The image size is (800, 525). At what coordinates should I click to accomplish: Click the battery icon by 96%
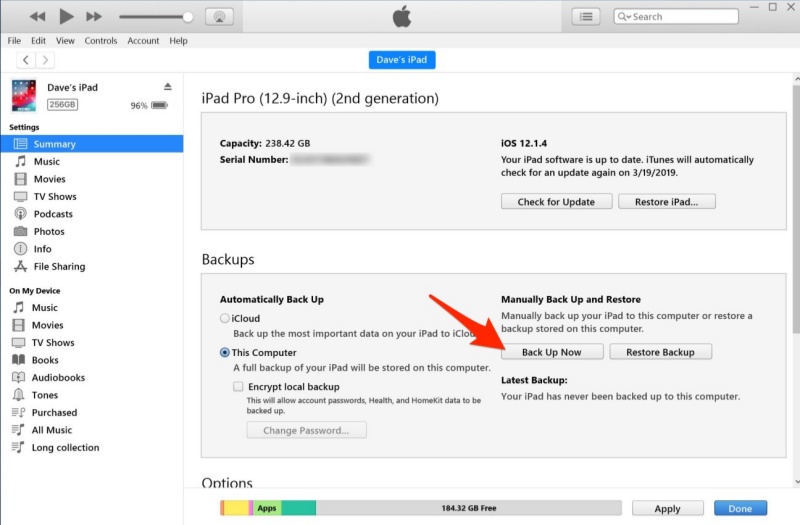pyautogui.click(x=159, y=105)
